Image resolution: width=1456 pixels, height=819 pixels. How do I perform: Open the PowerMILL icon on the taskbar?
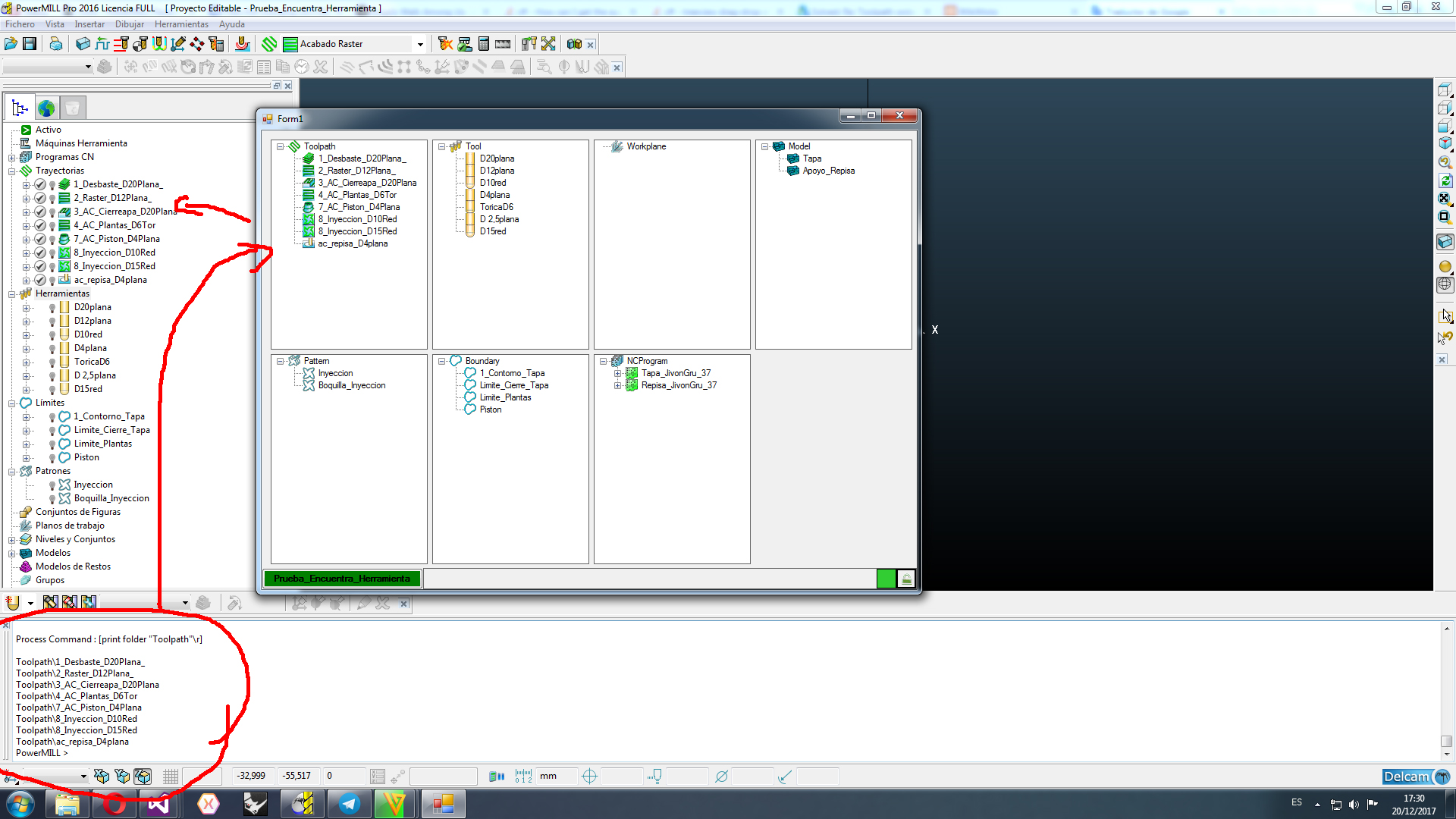pos(302,803)
